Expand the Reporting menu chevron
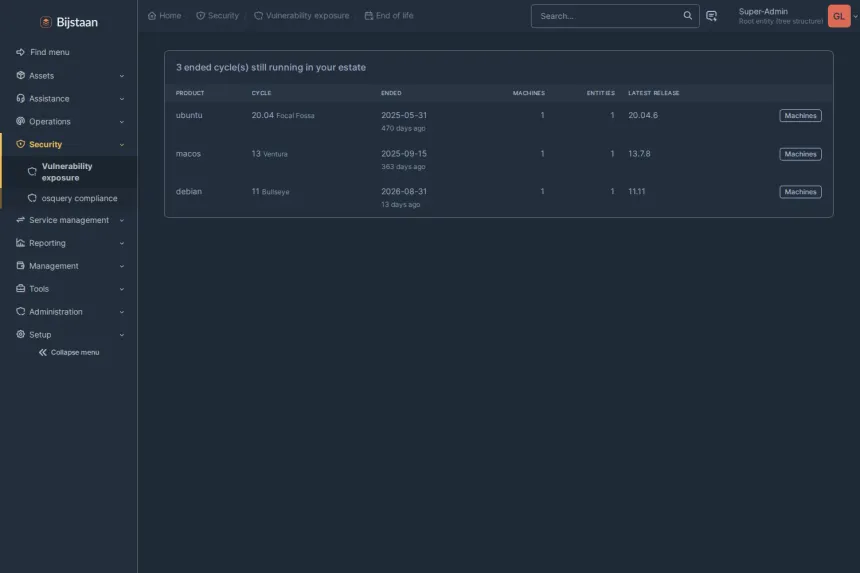The image size is (860, 573). 122,243
